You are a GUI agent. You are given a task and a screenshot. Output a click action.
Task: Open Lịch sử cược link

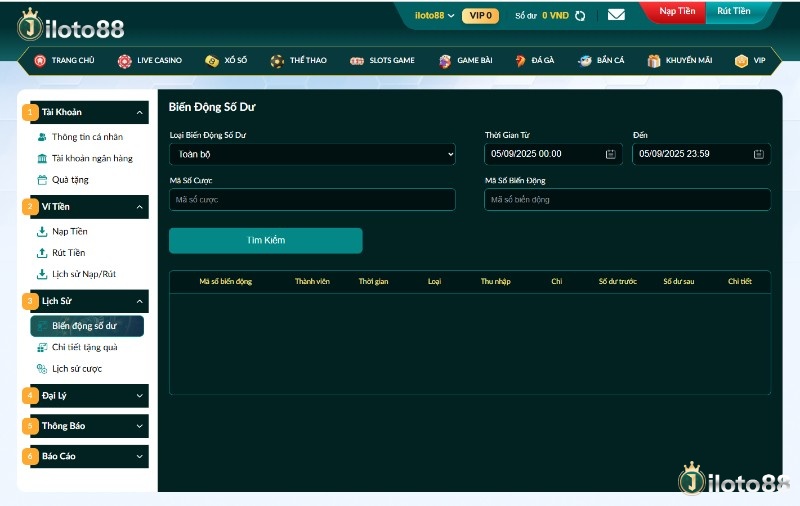point(77,369)
